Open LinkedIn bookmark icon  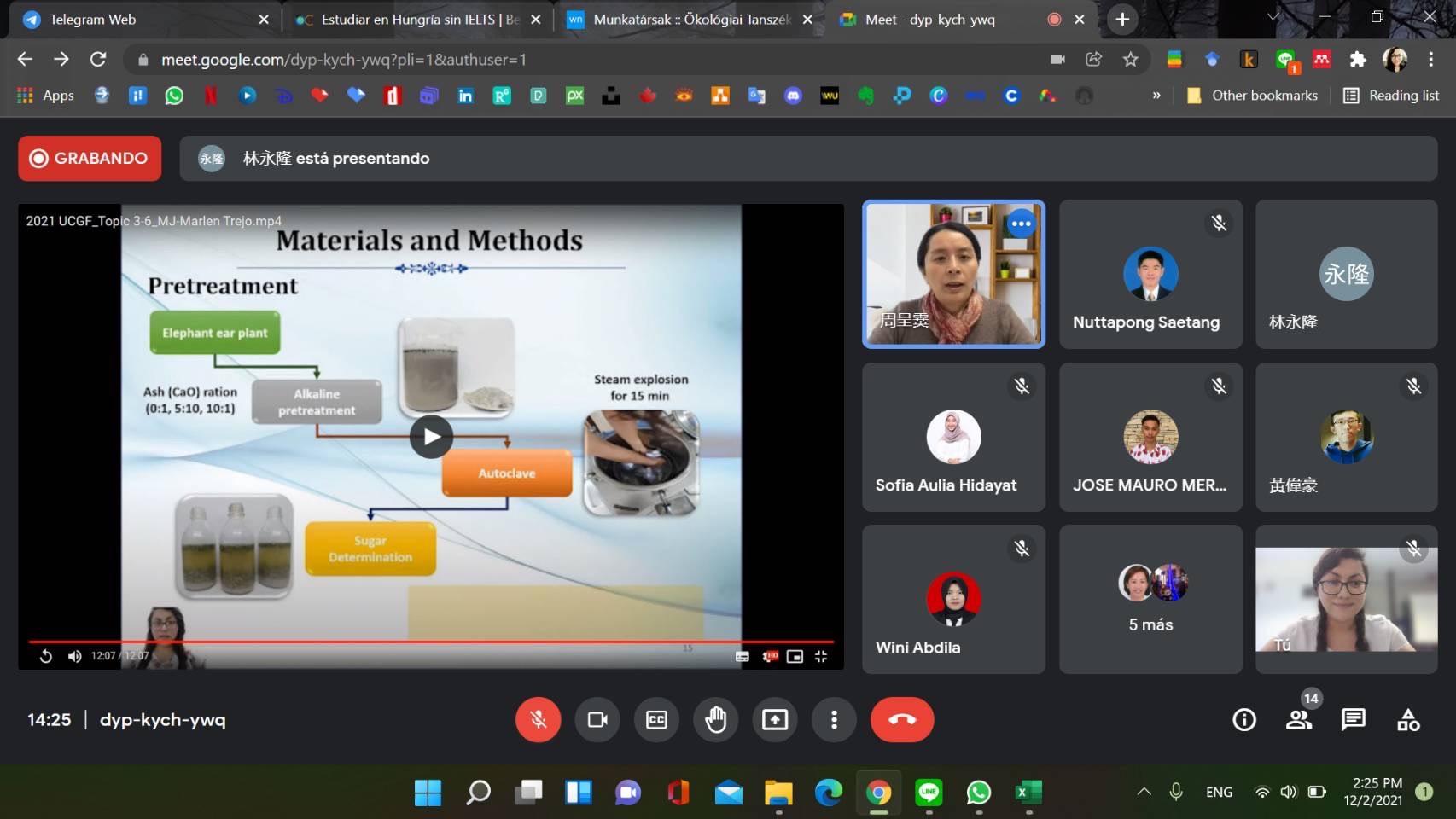click(465, 96)
